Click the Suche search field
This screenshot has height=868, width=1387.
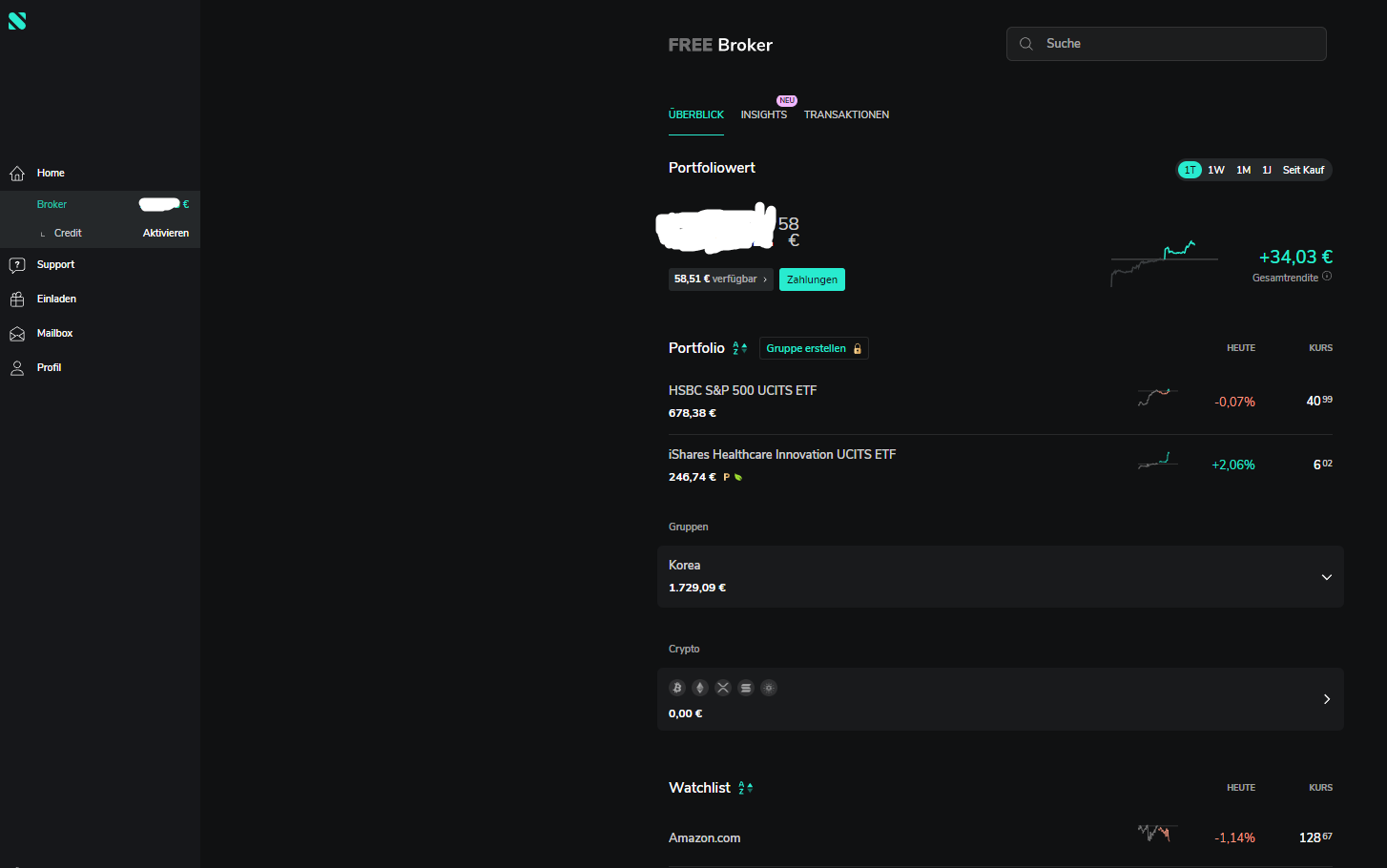1166,44
